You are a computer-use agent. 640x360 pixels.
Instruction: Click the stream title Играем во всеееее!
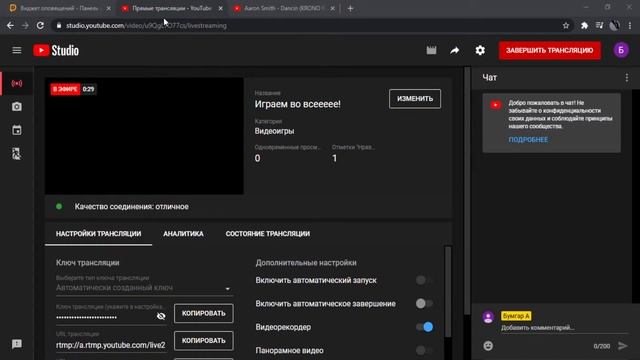click(298, 104)
